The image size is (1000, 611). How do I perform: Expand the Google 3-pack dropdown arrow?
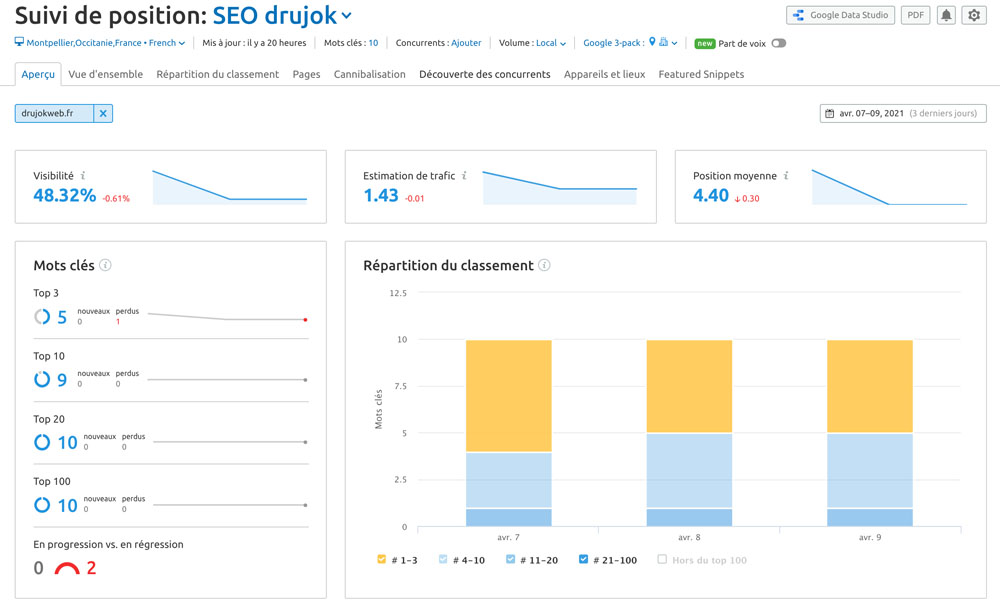pyautogui.click(x=674, y=43)
